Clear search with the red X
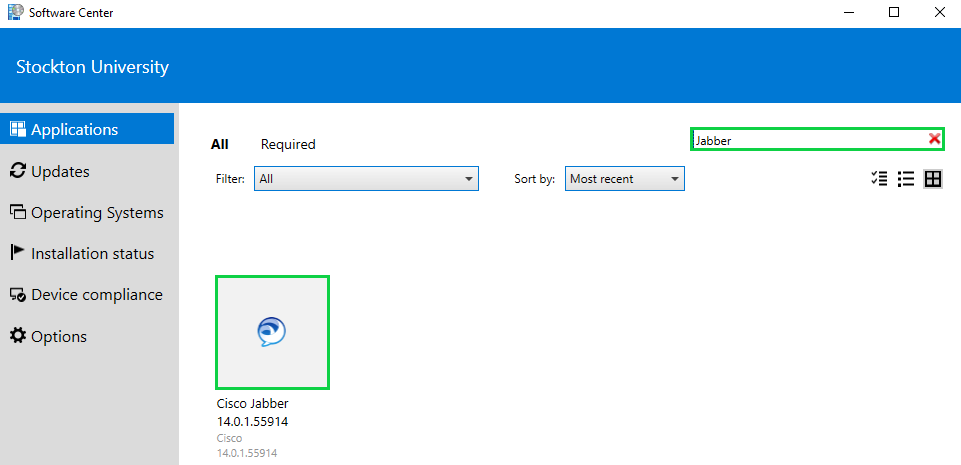This screenshot has height=465, width=961. (x=934, y=139)
